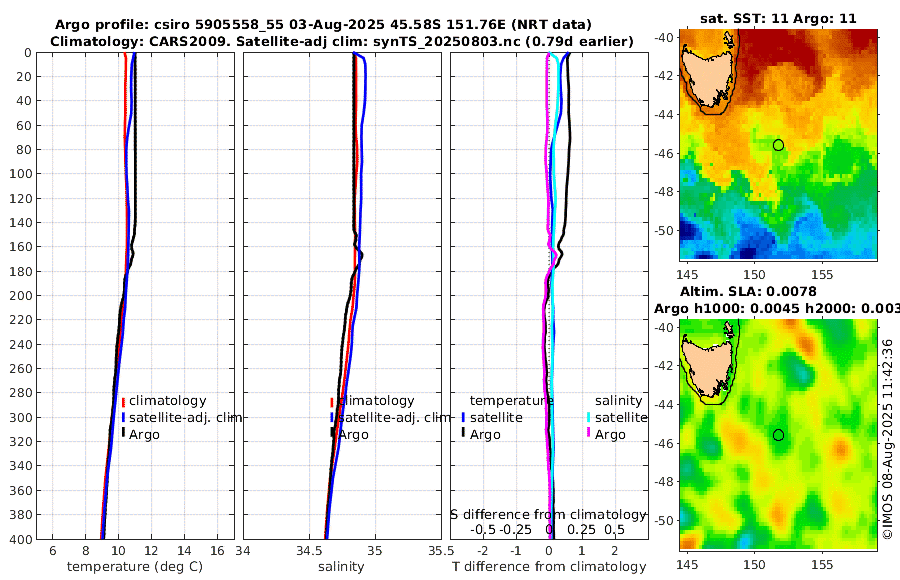Click the 'temperature (deg C)' axis label
Screen dimensions: 900x580
(x=135, y=567)
